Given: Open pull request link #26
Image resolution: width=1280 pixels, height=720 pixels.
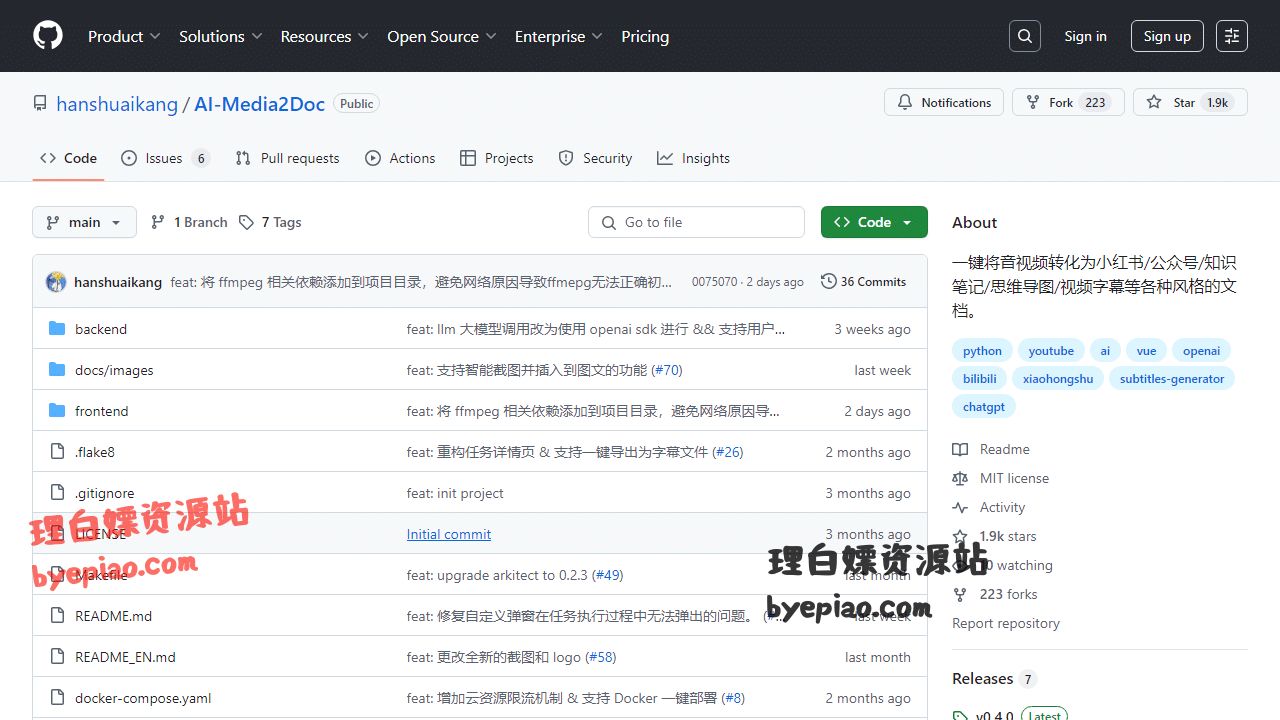Looking at the screenshot, I should pos(728,452).
